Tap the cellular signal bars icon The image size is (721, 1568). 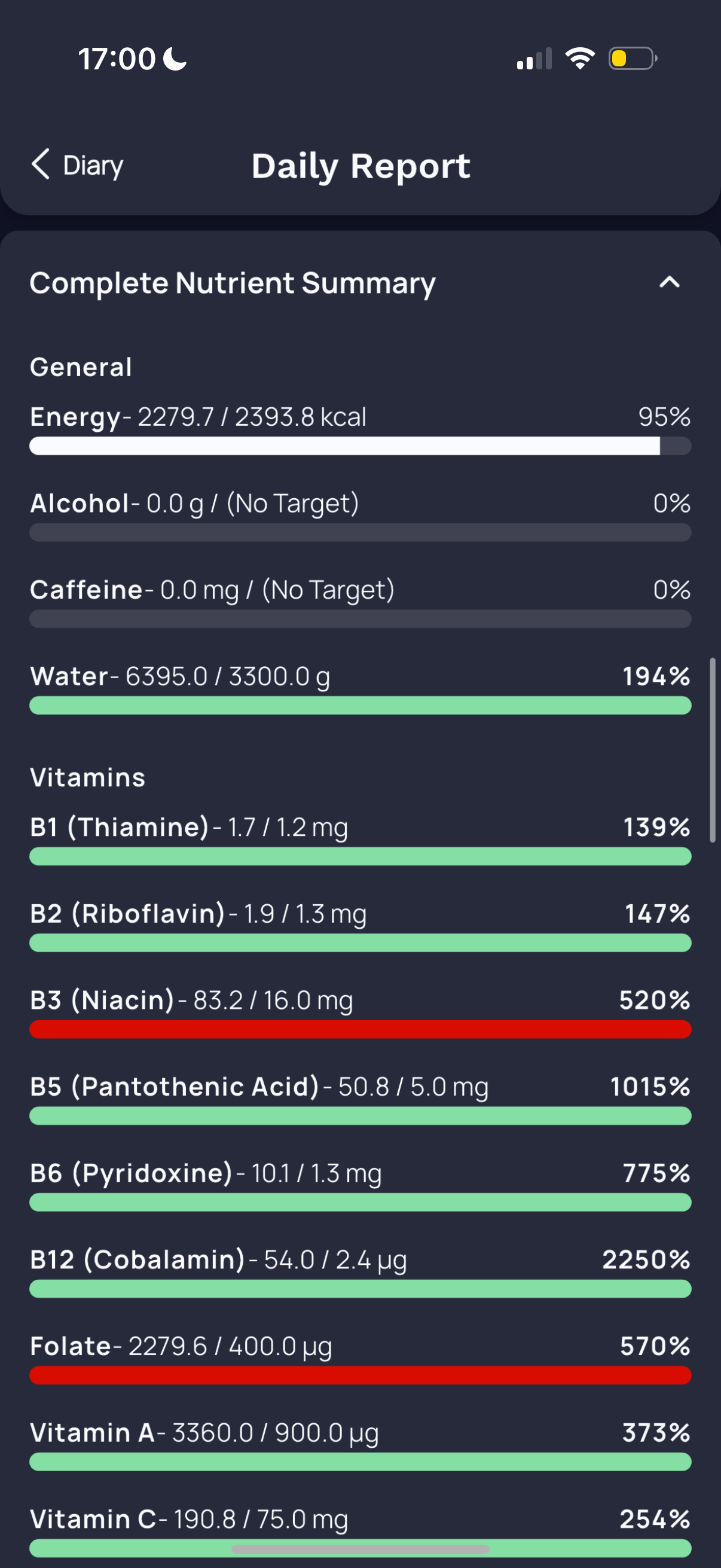pyautogui.click(x=534, y=59)
